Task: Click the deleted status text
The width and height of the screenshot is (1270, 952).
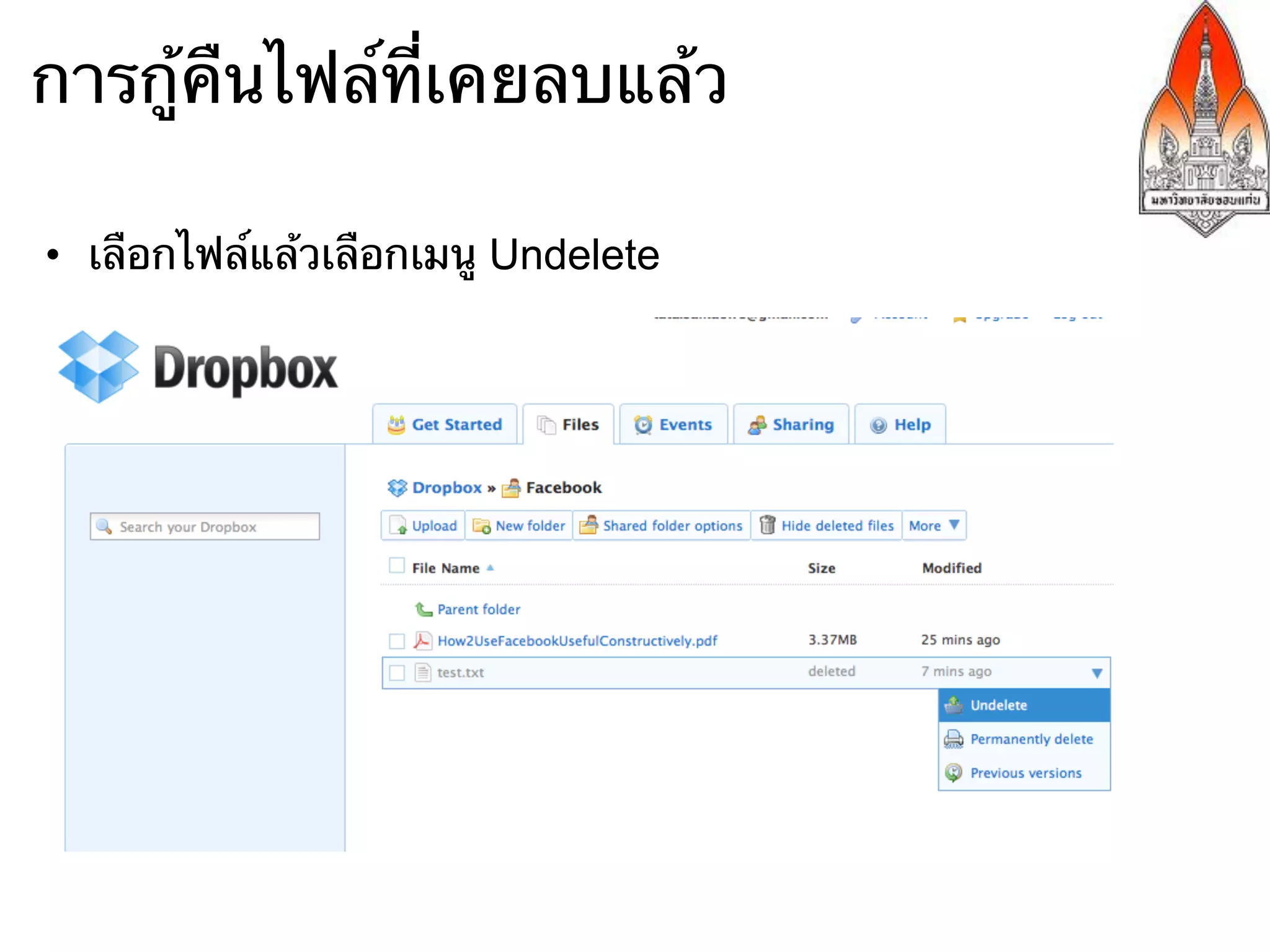Action: [832, 671]
